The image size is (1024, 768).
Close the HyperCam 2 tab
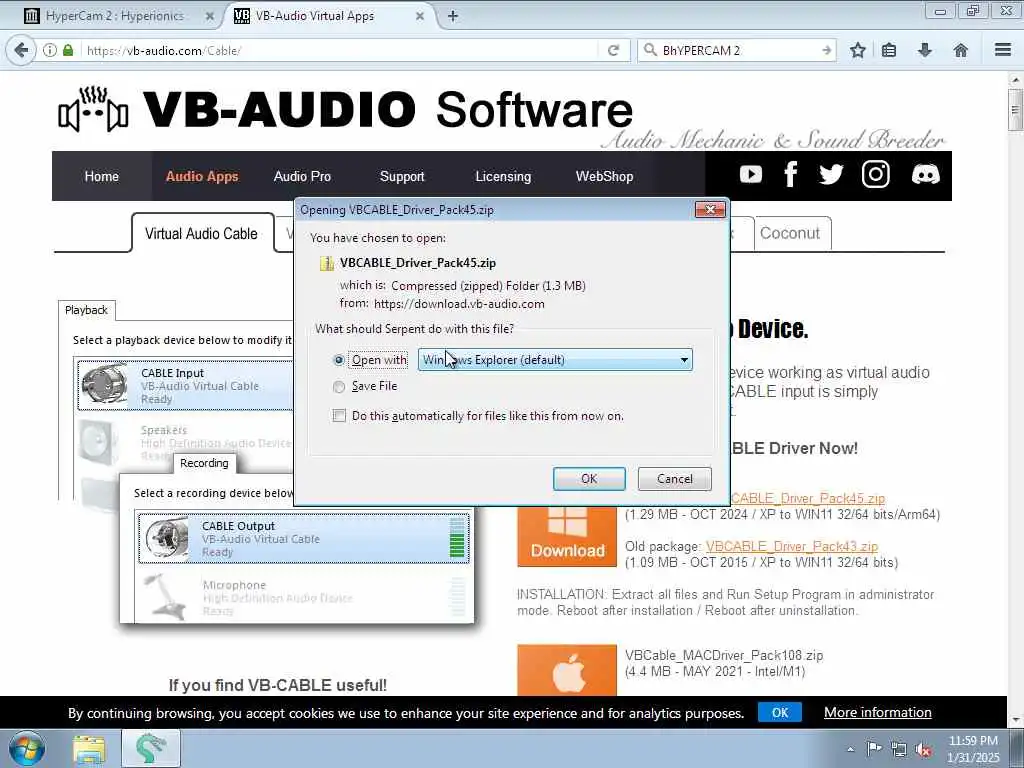[210, 16]
